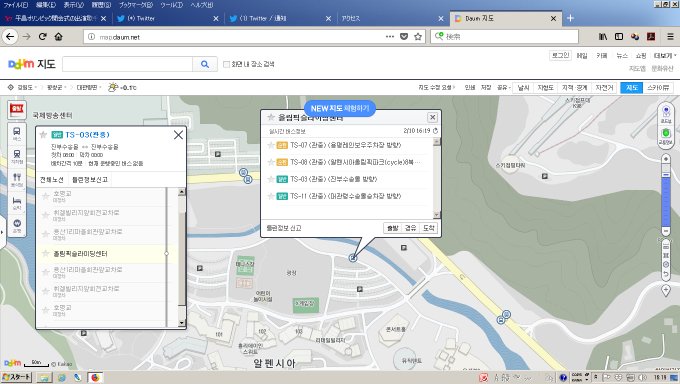Show banks via the won-symbol icon
The image size is (680, 384).
point(16,226)
